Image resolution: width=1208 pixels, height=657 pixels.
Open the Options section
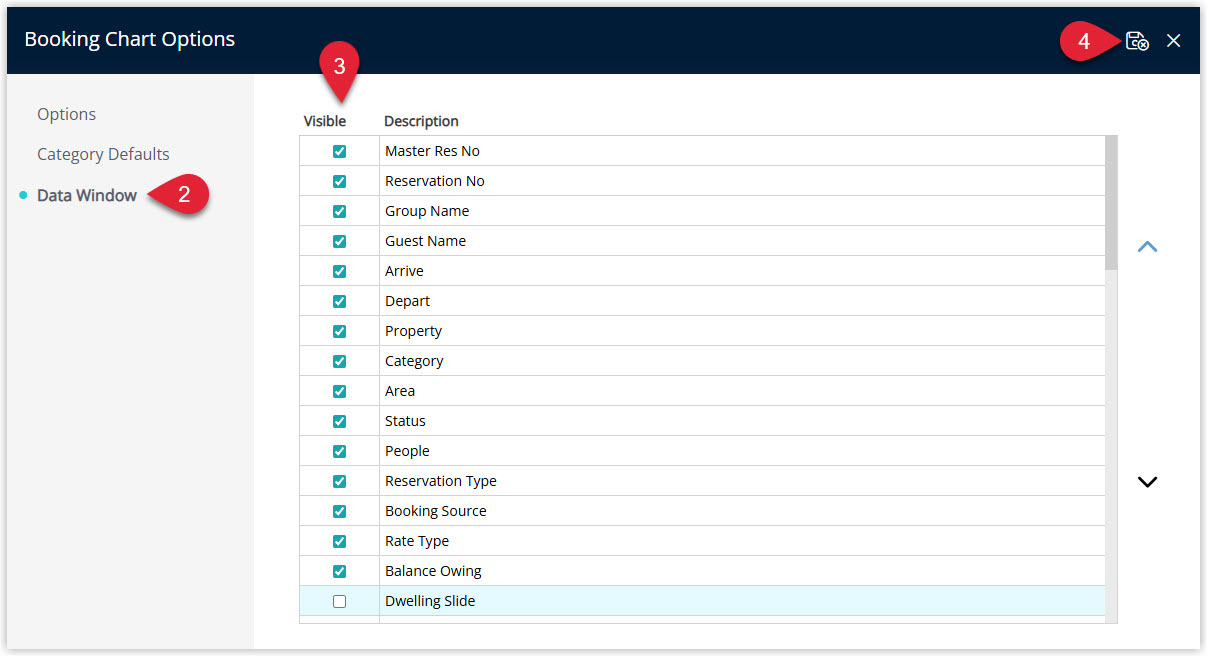pyautogui.click(x=67, y=114)
